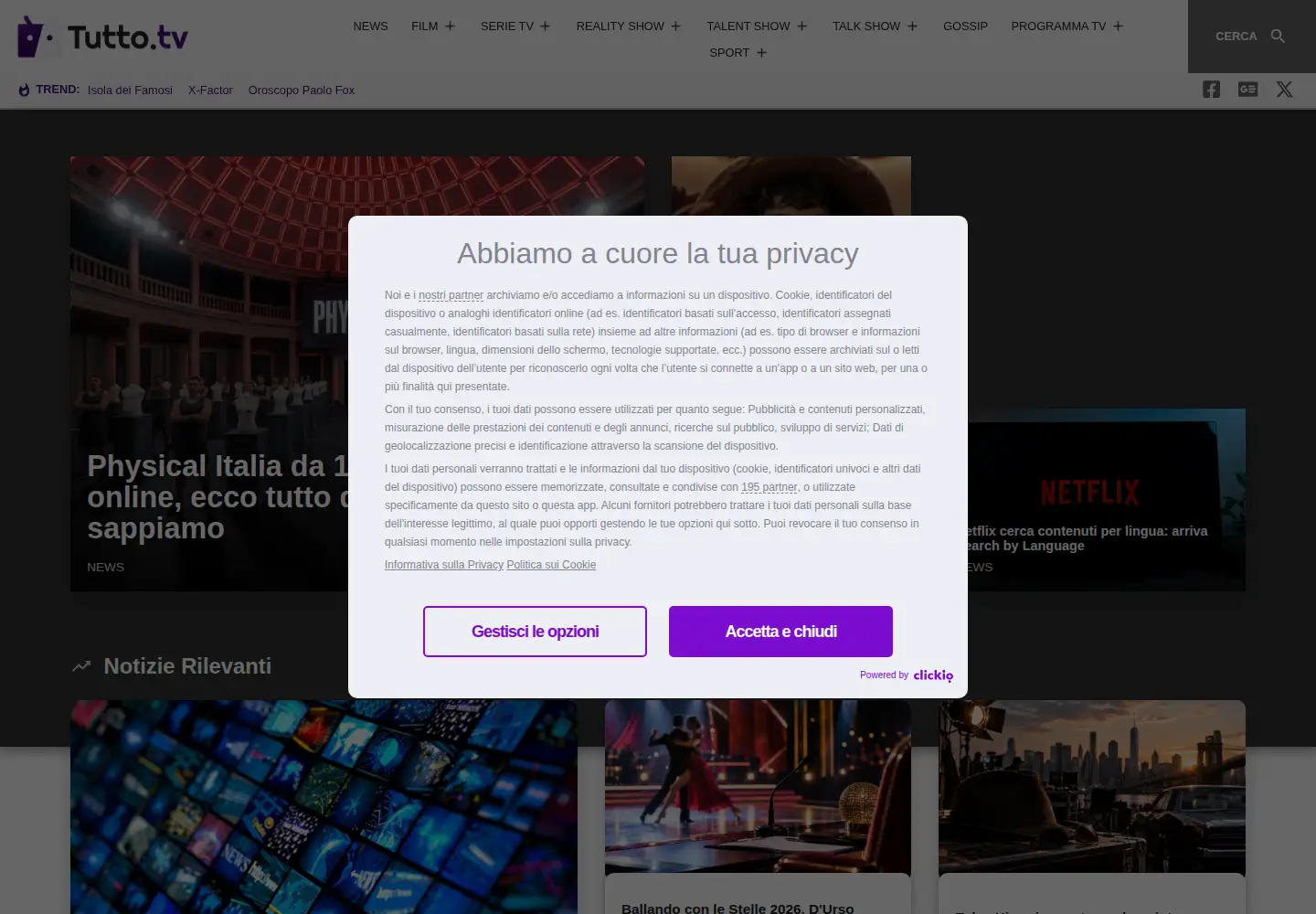This screenshot has height=914, width=1316.
Task: Open the NEWS menu item
Action: point(370,27)
